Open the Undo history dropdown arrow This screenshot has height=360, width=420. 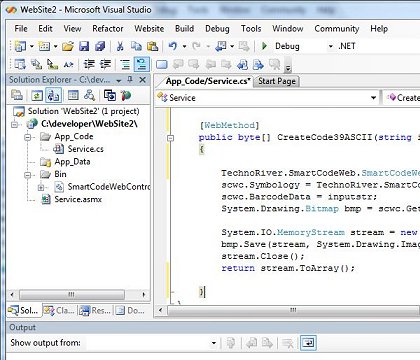pos(184,46)
